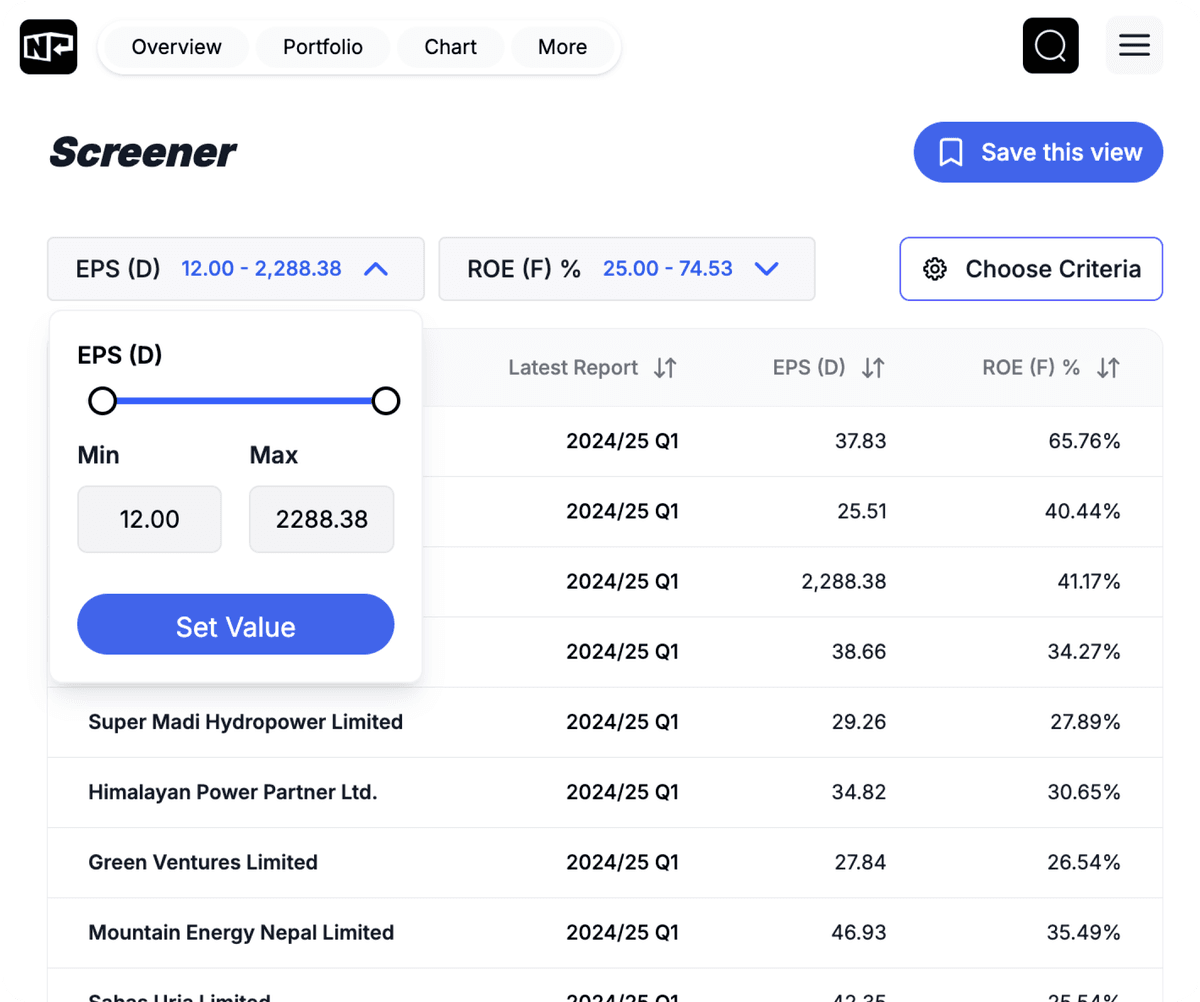Click the Save this view button
This screenshot has height=1002, width=1200.
(1037, 152)
